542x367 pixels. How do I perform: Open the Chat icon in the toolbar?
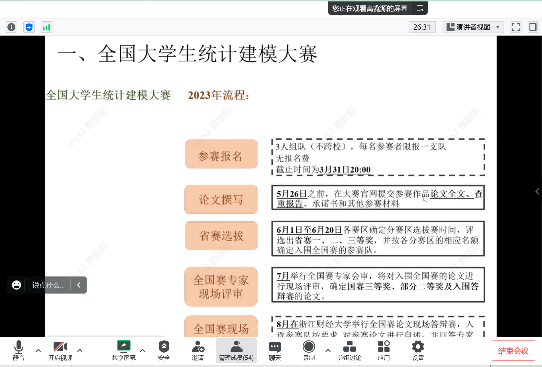[275, 350]
